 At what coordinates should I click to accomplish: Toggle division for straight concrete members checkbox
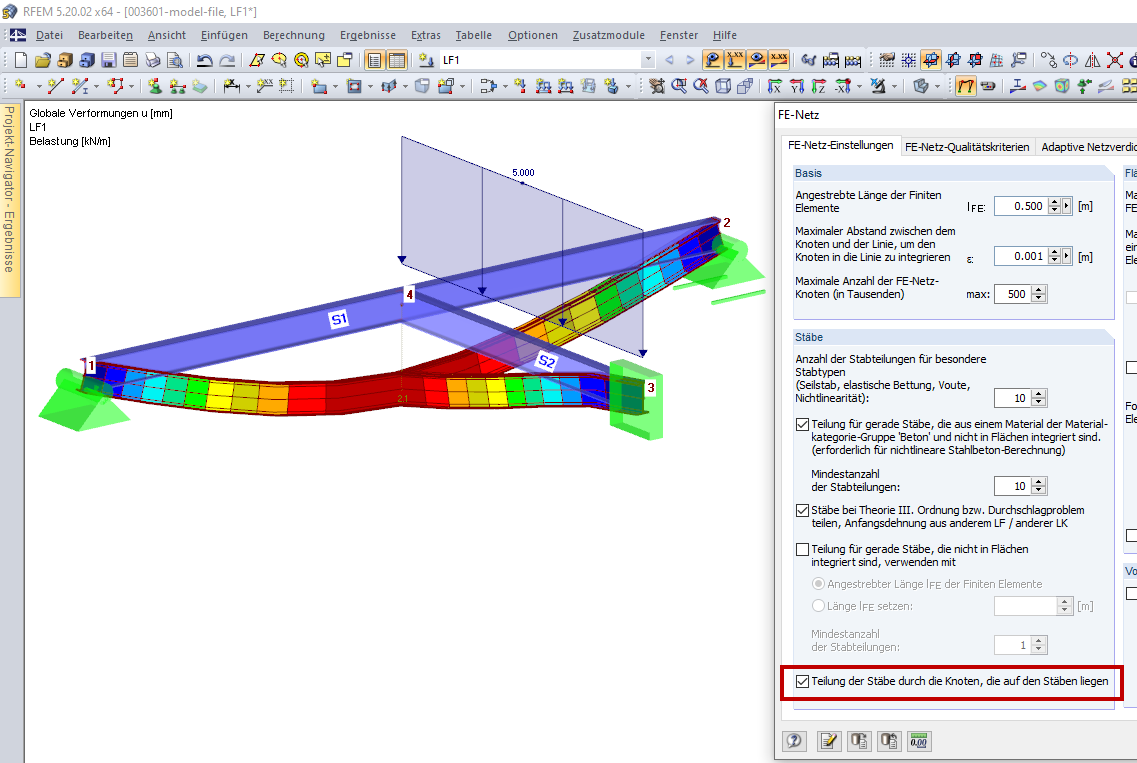(x=802, y=424)
